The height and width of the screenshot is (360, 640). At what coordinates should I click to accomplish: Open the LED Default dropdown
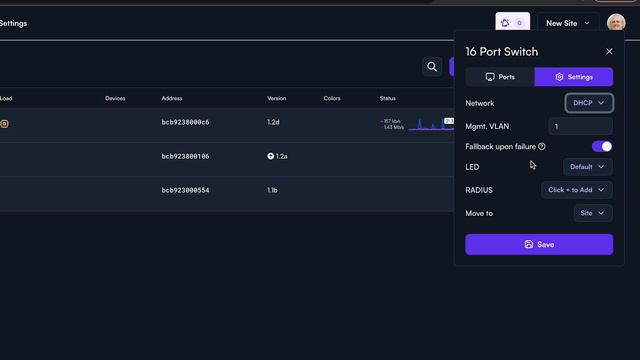click(587, 167)
